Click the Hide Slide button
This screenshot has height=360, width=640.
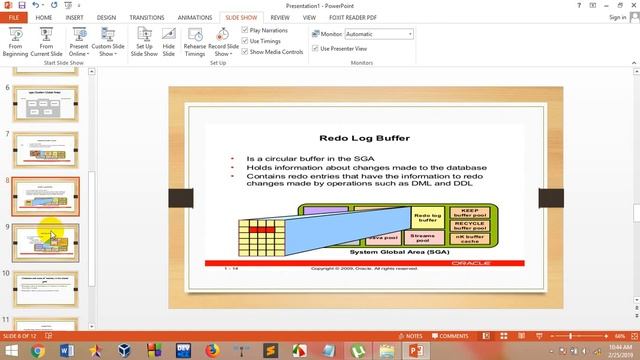[169, 42]
